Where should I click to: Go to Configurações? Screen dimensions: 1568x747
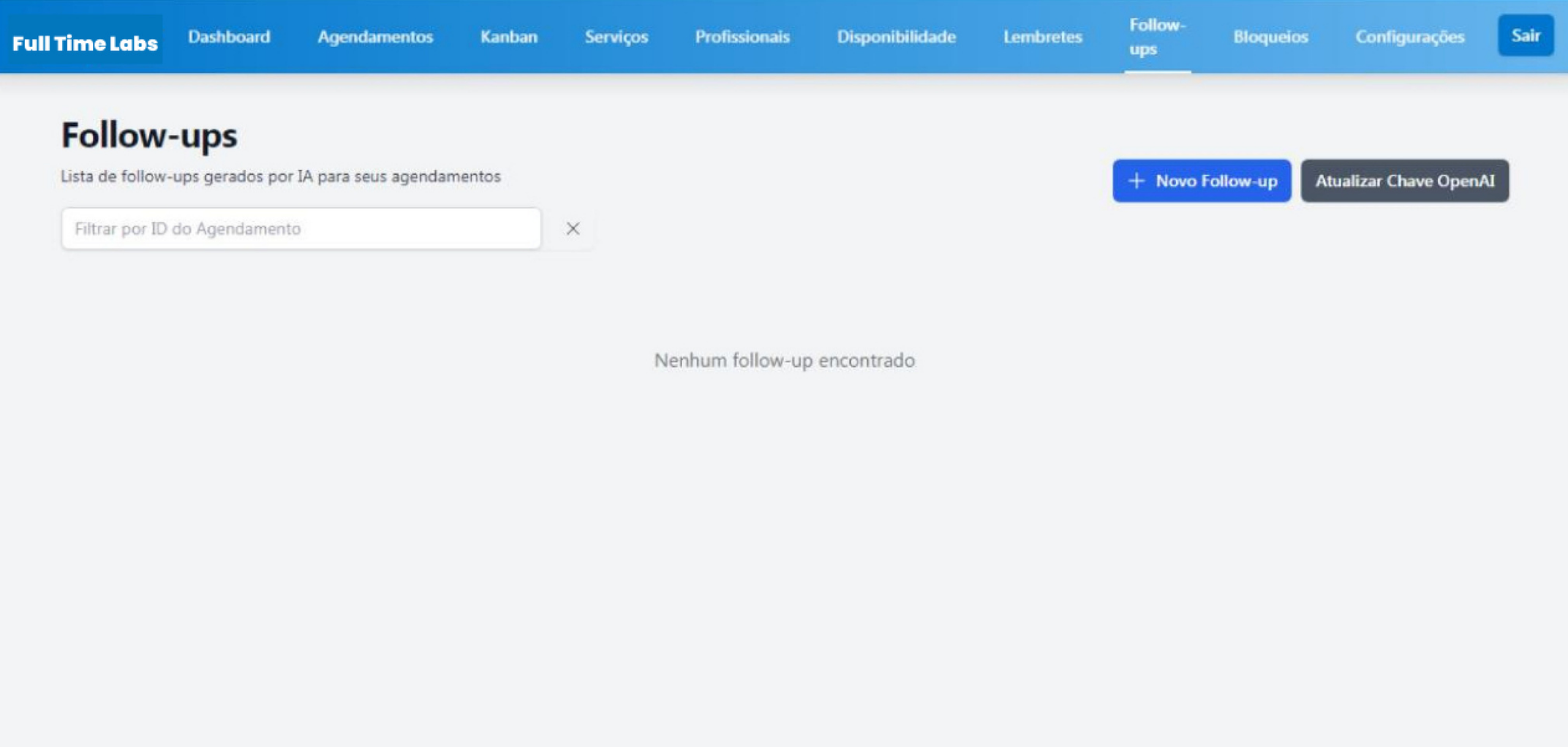(1409, 37)
